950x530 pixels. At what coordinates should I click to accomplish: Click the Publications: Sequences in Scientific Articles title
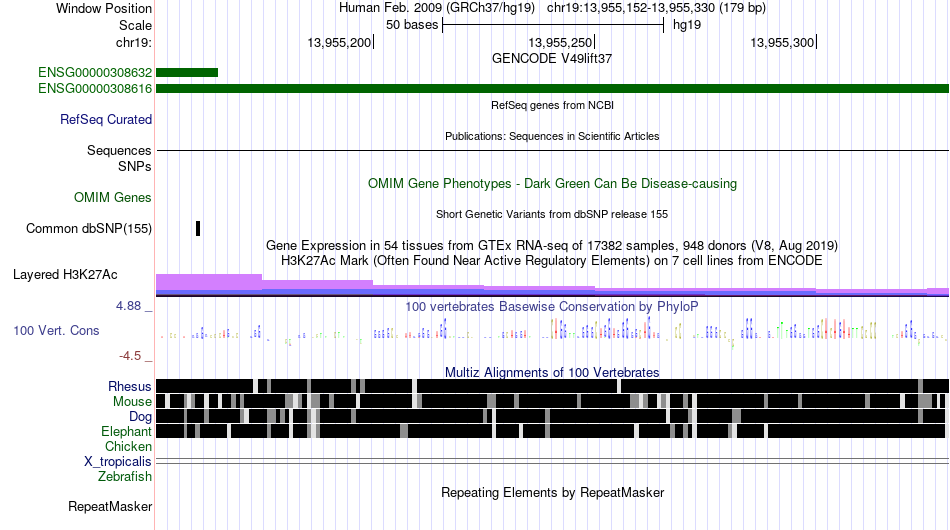pyautogui.click(x=552, y=136)
